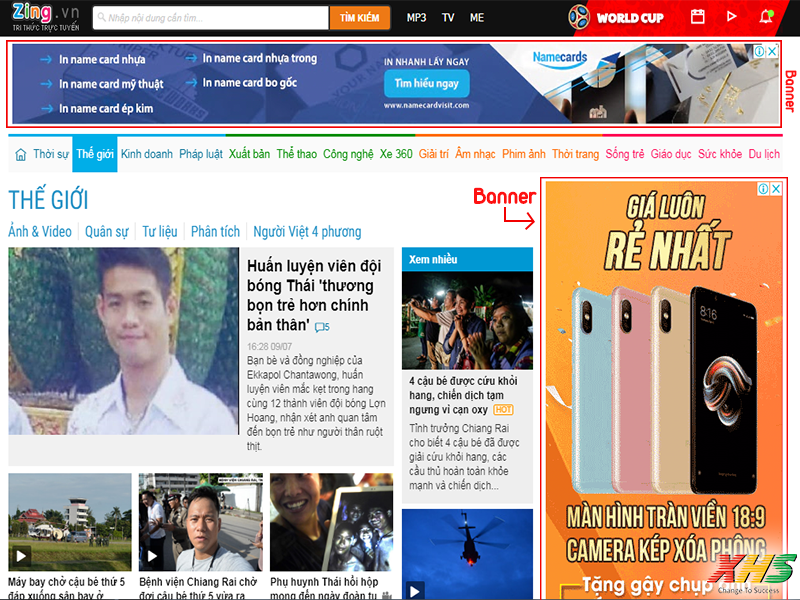Open the coach portrait photo
The image size is (800, 600).
tap(123, 341)
